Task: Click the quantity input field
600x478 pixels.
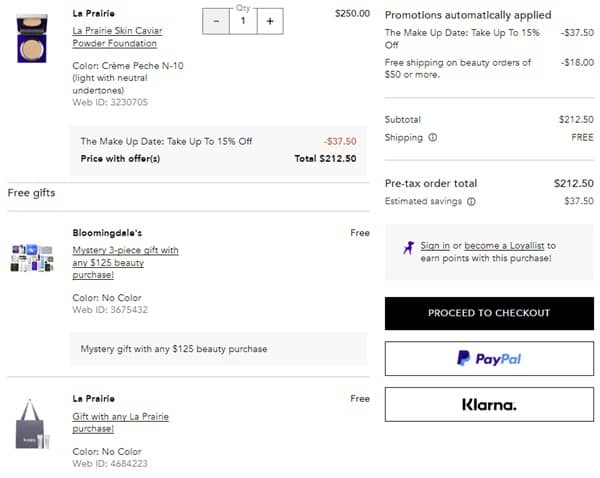Action: [x=242, y=21]
